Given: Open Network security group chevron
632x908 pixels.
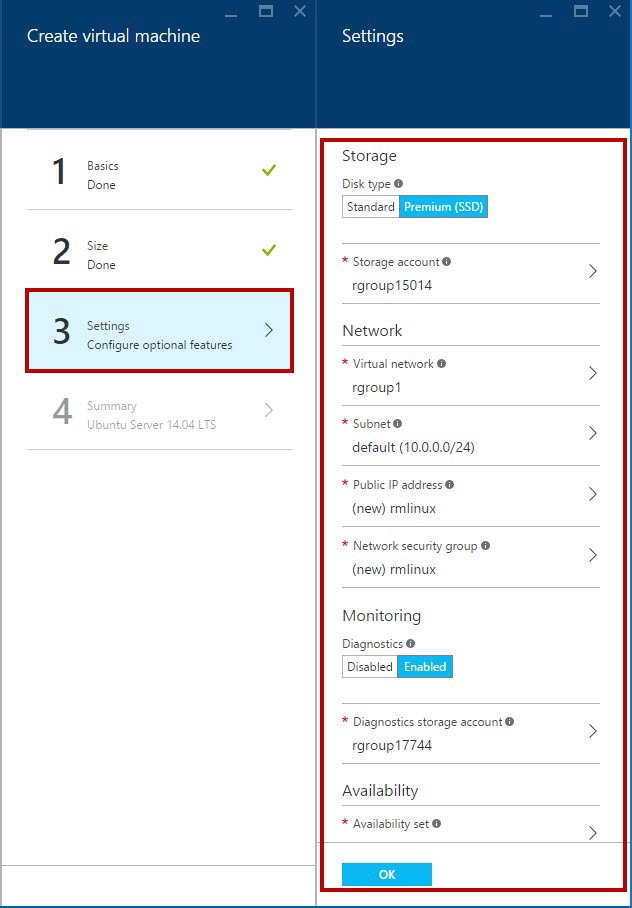Looking at the screenshot, I should coord(593,555).
